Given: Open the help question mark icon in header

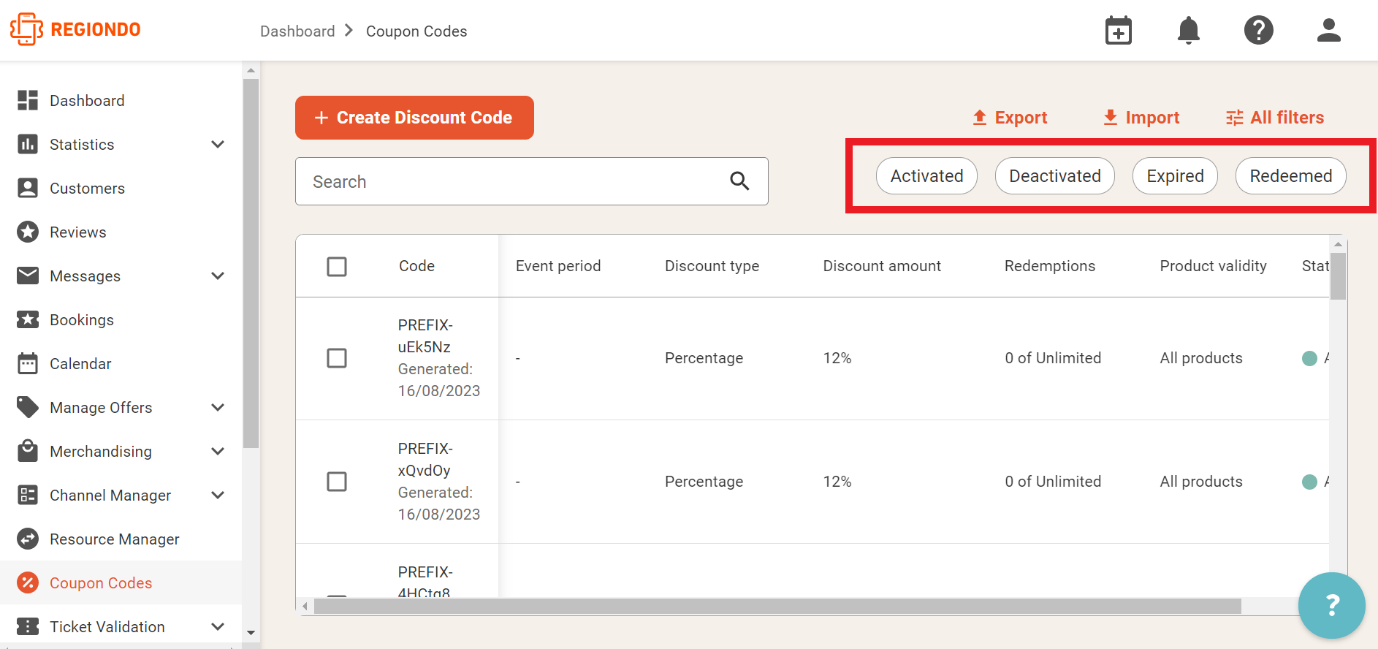Looking at the screenshot, I should pyautogui.click(x=1258, y=30).
